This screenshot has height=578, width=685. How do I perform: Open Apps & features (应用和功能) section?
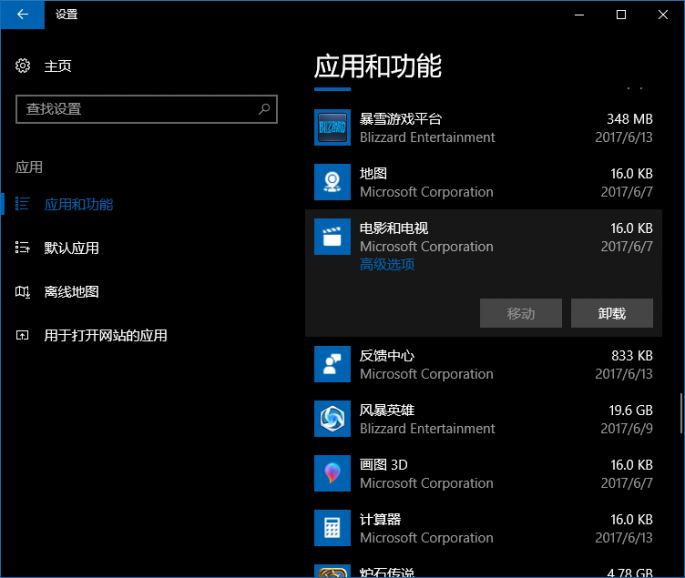coord(78,204)
